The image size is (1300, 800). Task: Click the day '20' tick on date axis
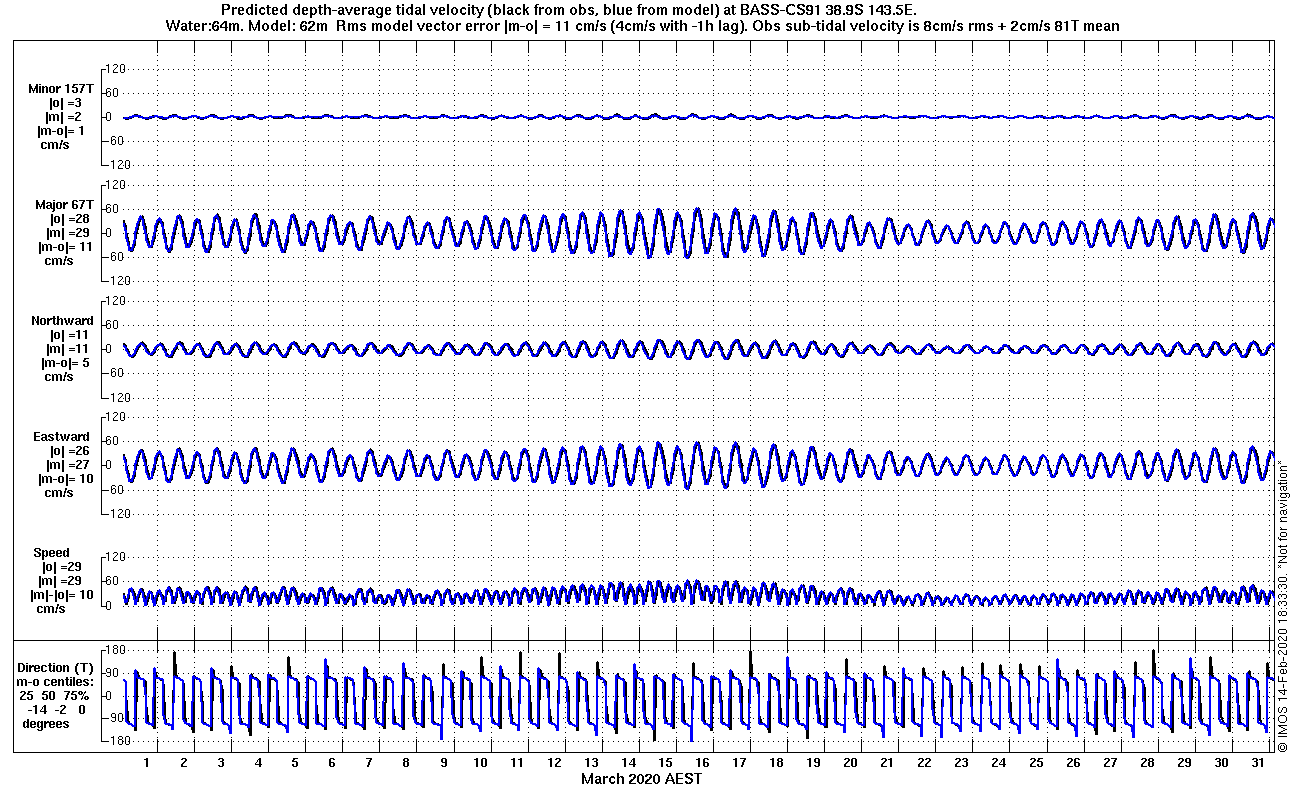(x=850, y=763)
